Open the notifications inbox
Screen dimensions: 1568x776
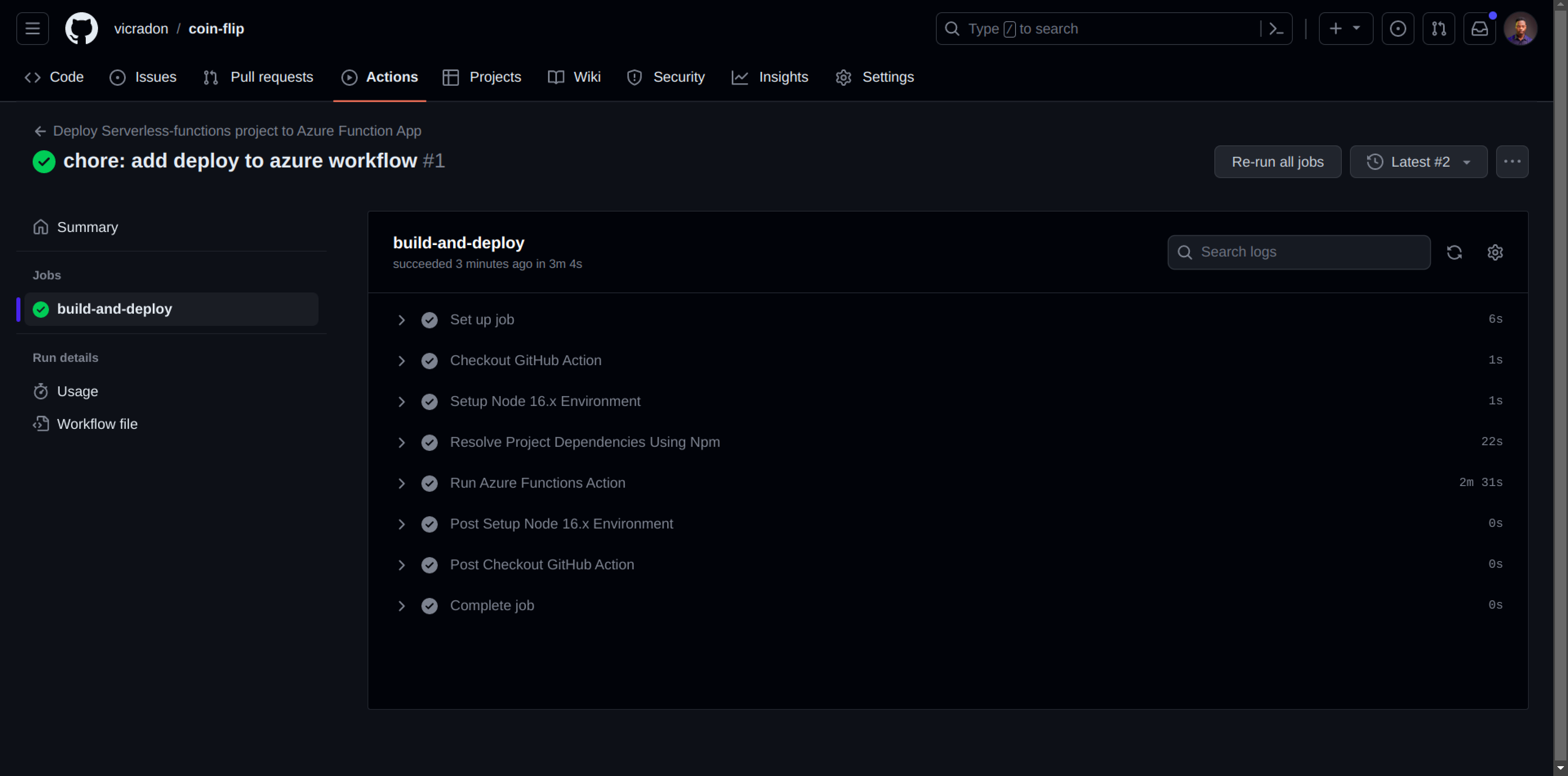(x=1479, y=29)
